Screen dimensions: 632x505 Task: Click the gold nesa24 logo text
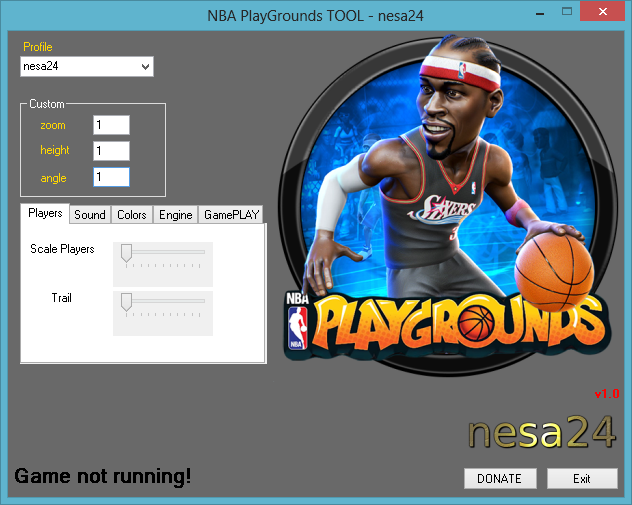[x=542, y=432]
